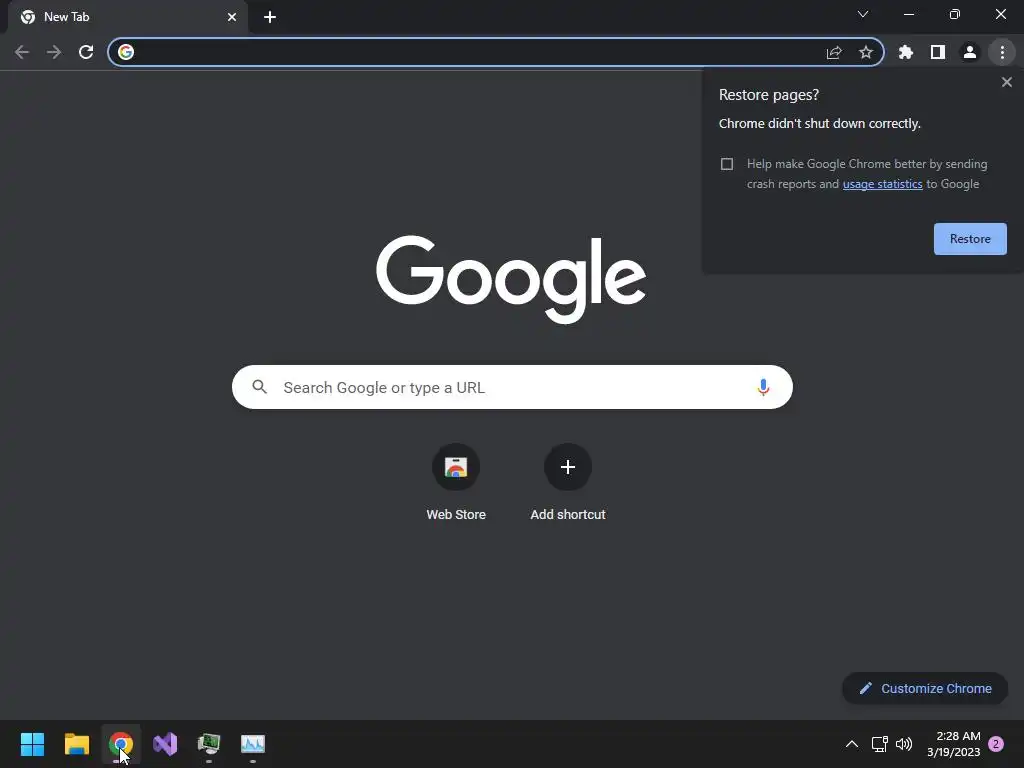Viewport: 1024px width, 768px height.
Task: Open the green monitor app in taskbar
Action: [x=209, y=744]
